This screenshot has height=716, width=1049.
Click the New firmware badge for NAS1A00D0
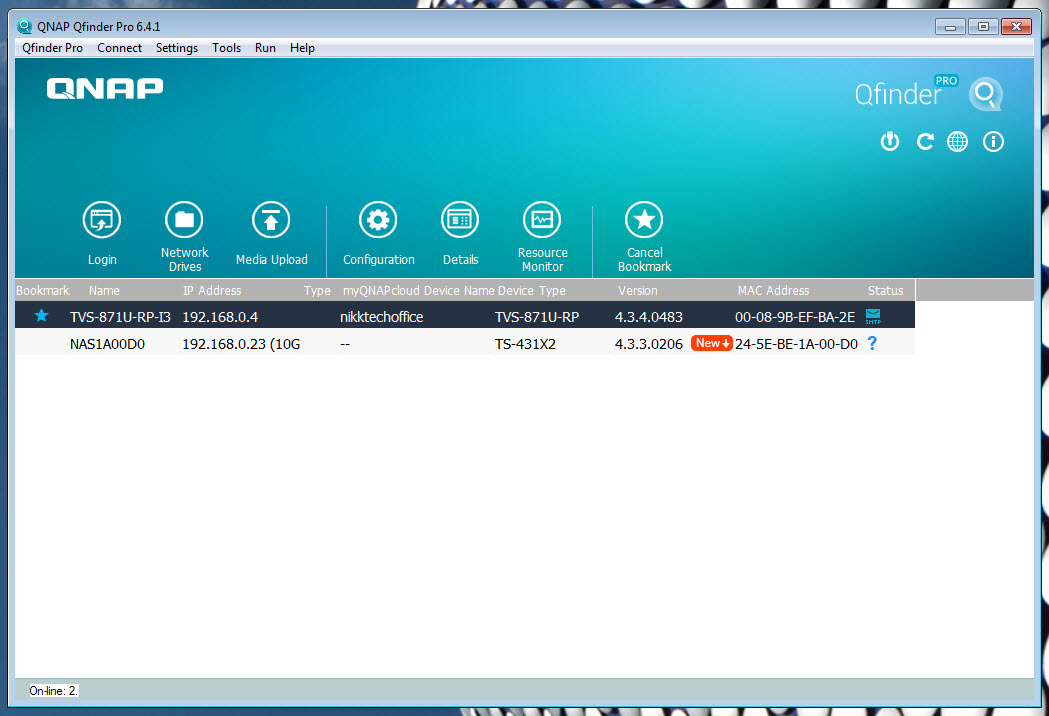coord(711,343)
